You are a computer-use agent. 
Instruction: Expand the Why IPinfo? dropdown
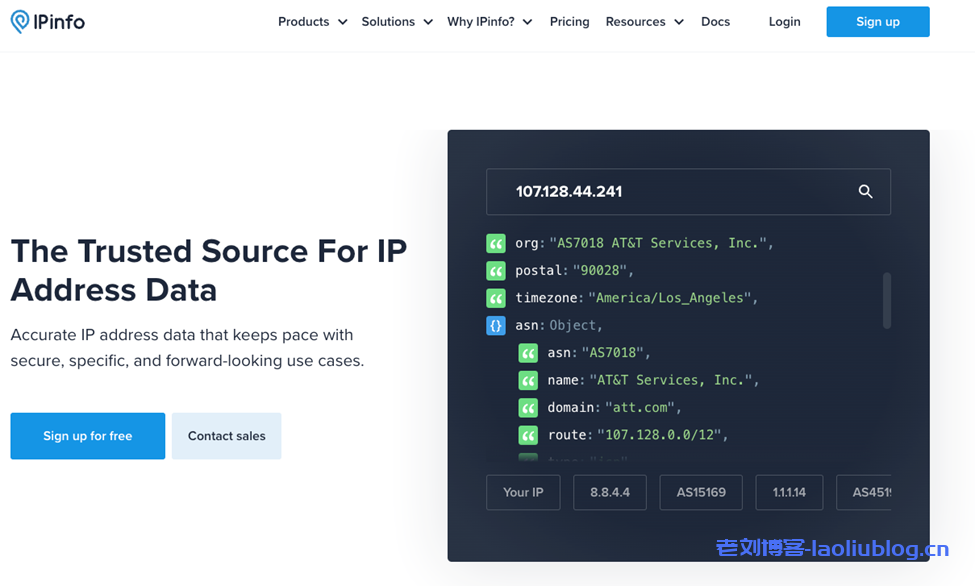[x=489, y=22]
